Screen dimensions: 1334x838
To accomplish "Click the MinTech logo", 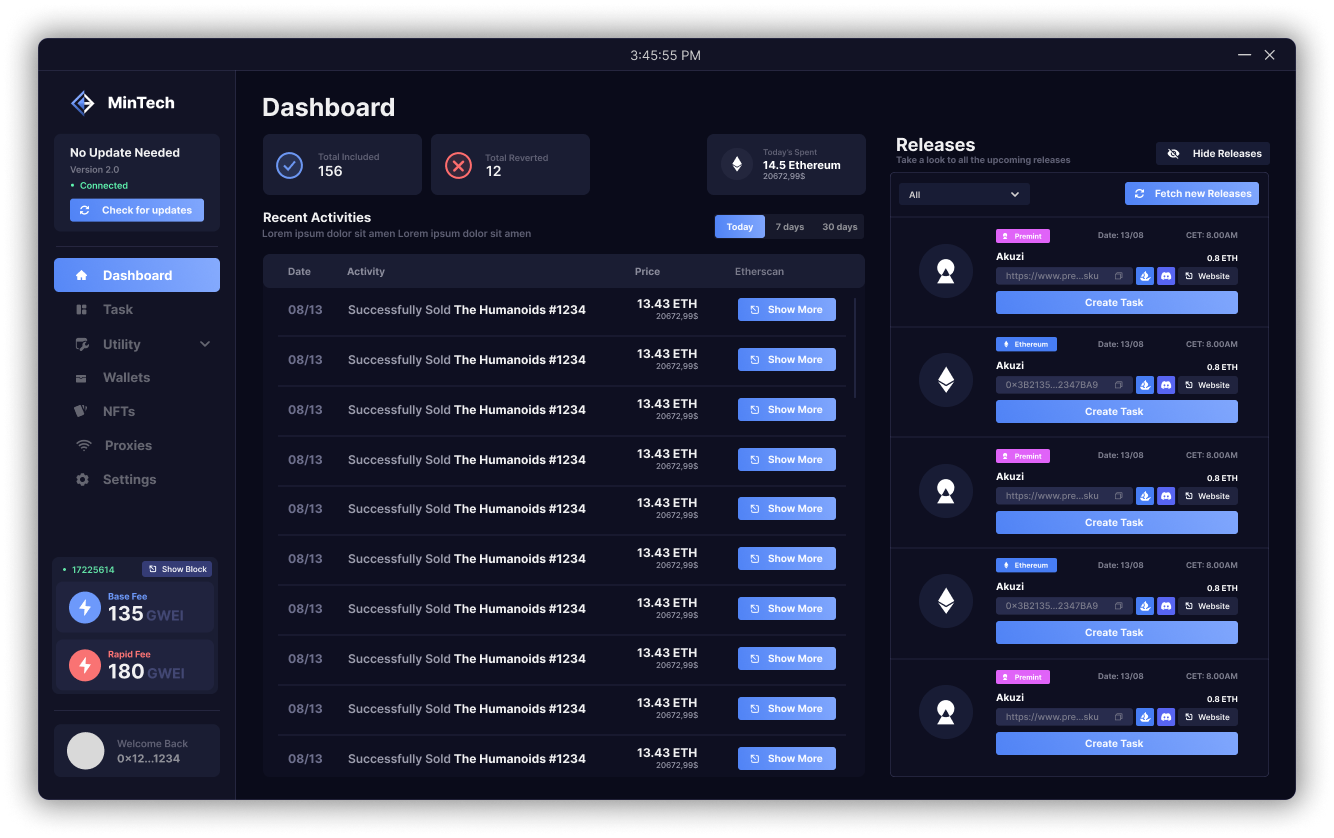I will point(82,103).
